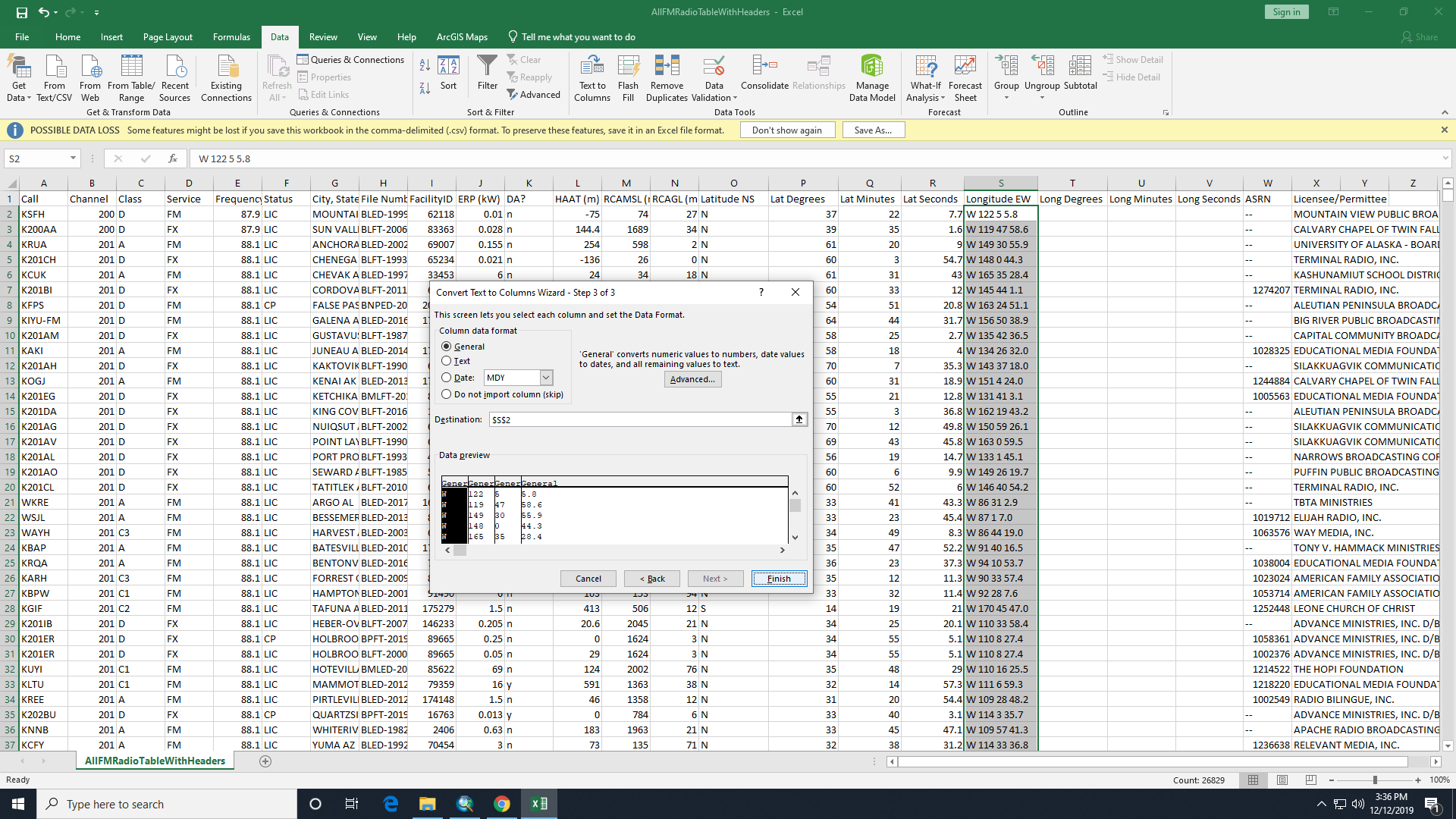The image size is (1456, 819).
Task: Open the Formulas tab
Action: (x=231, y=37)
